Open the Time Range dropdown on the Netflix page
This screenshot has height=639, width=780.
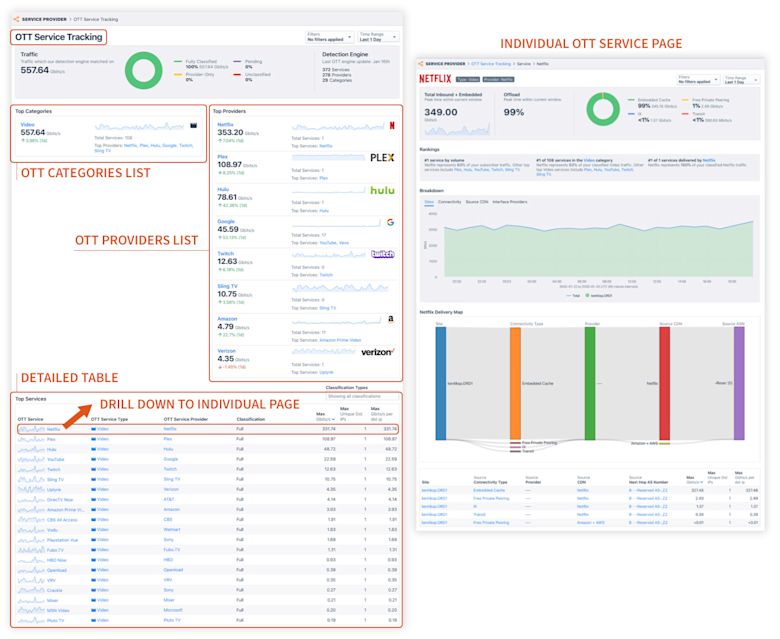[x=741, y=80]
